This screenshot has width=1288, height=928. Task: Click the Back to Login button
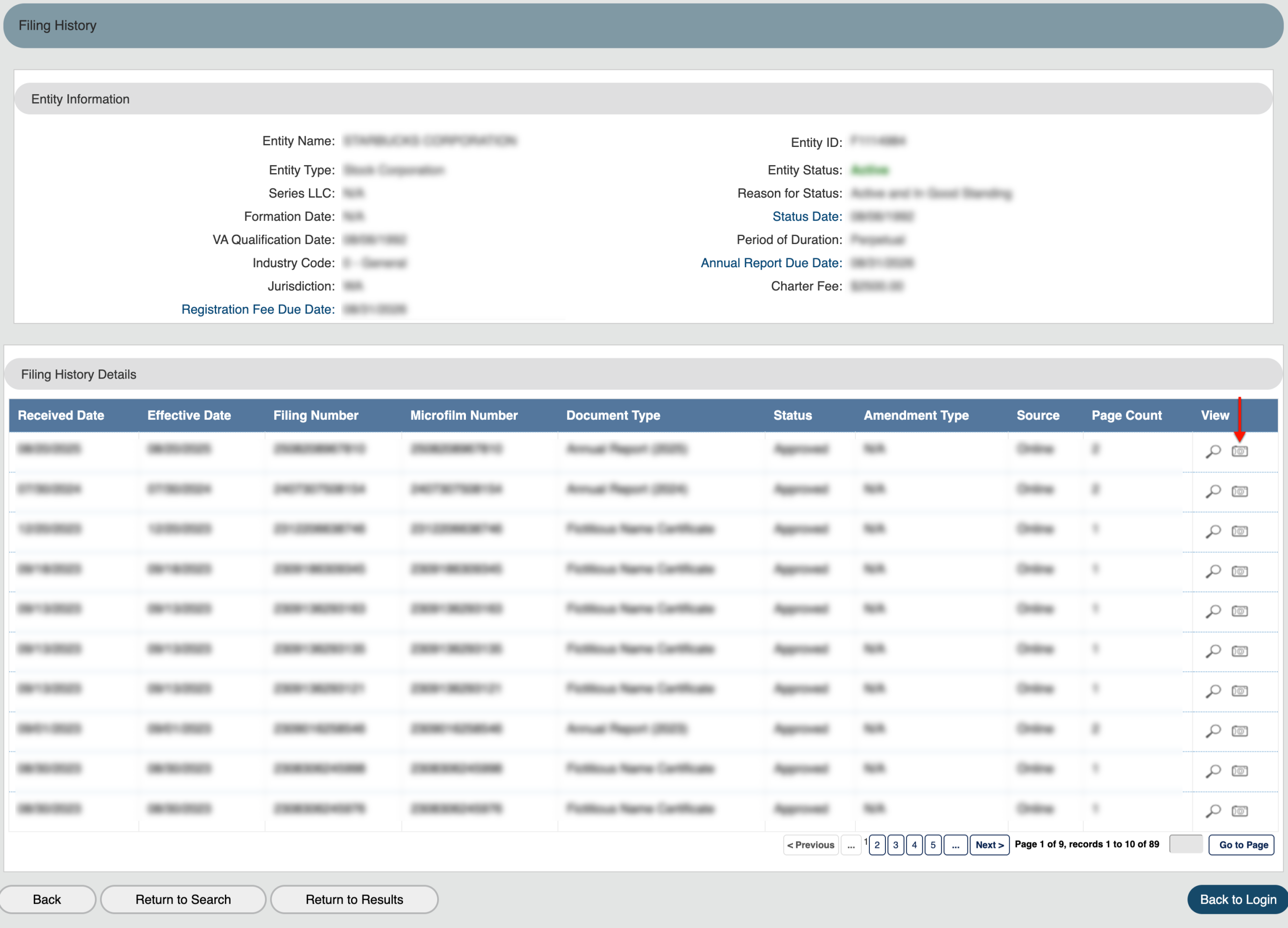pos(1238,899)
